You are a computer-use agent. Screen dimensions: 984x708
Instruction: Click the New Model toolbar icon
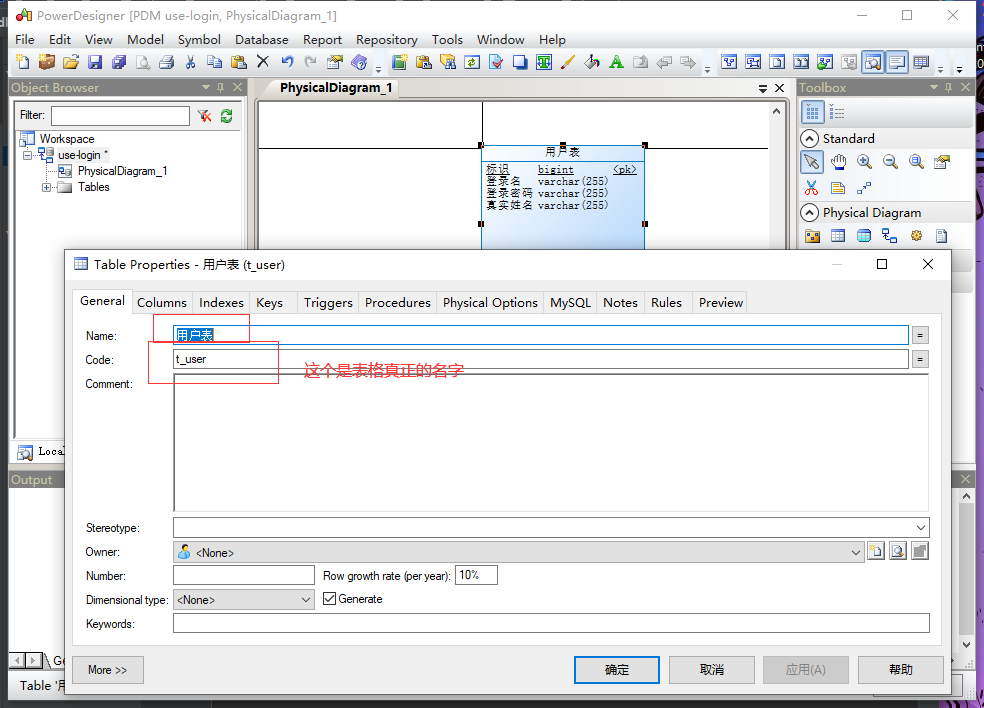tap(23, 62)
